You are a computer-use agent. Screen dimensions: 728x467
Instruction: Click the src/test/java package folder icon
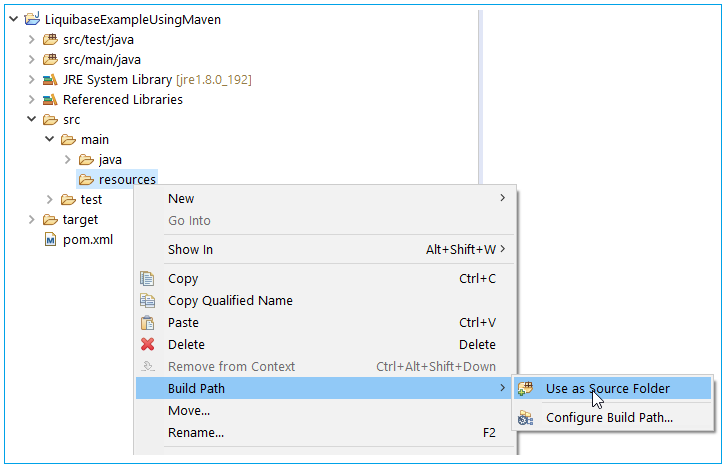point(50,39)
